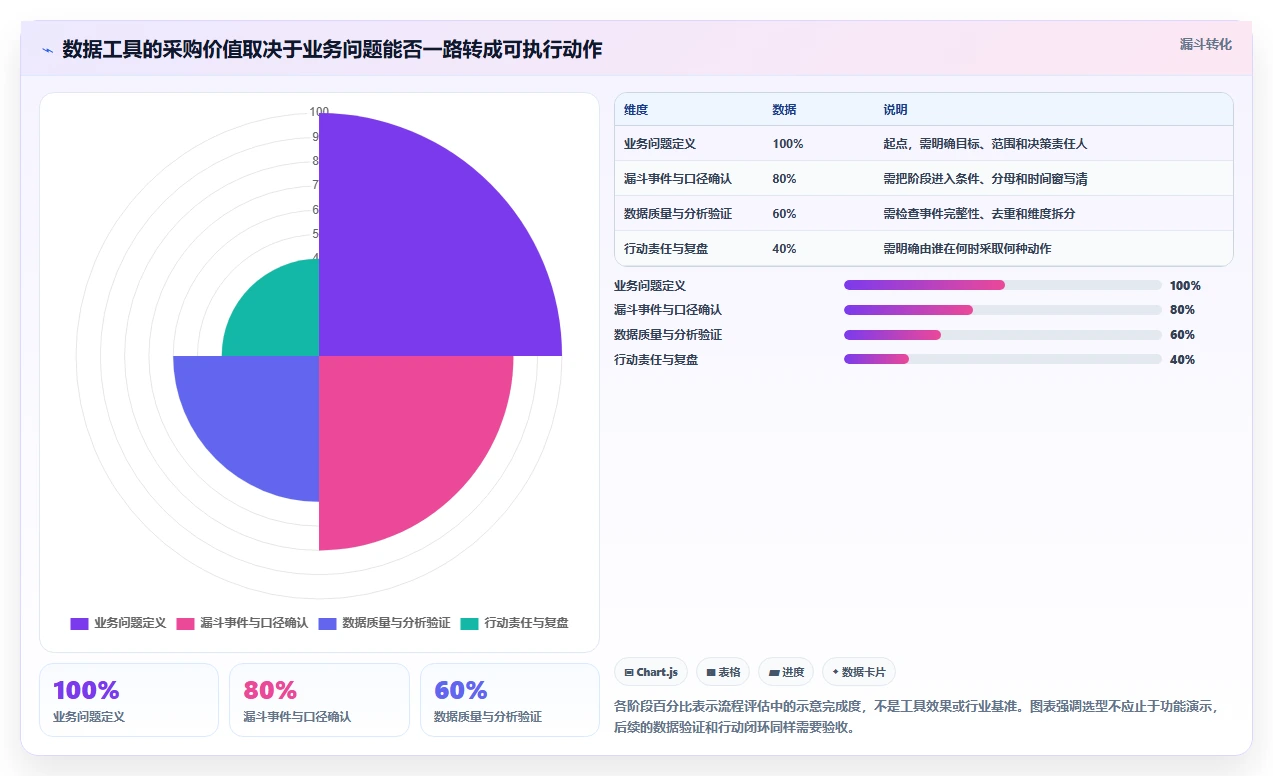
Task: Toggle 漏斗事件与口径确认 legend item in chart
Action: point(243,623)
